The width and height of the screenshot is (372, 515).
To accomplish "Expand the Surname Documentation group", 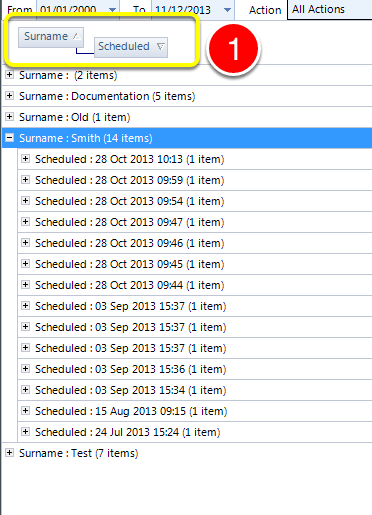I will (x=9, y=96).
